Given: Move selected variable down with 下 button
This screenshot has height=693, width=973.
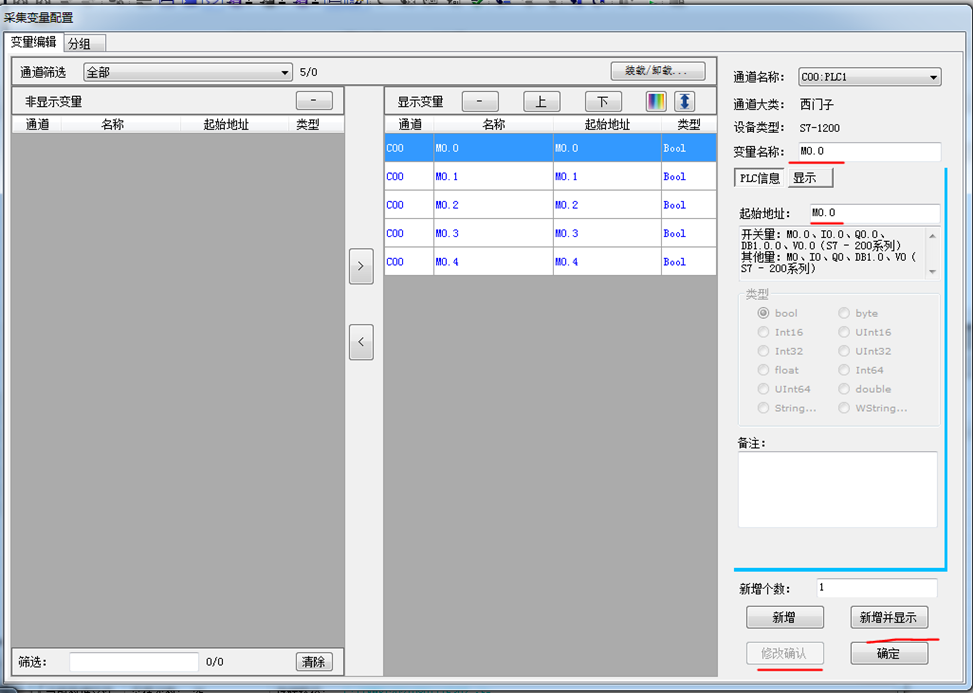Looking at the screenshot, I should coord(603,101).
